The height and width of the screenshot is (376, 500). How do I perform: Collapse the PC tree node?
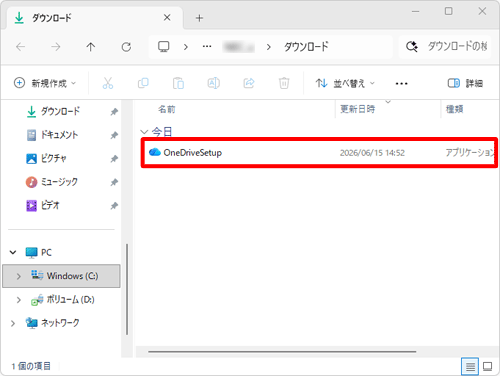point(13,252)
